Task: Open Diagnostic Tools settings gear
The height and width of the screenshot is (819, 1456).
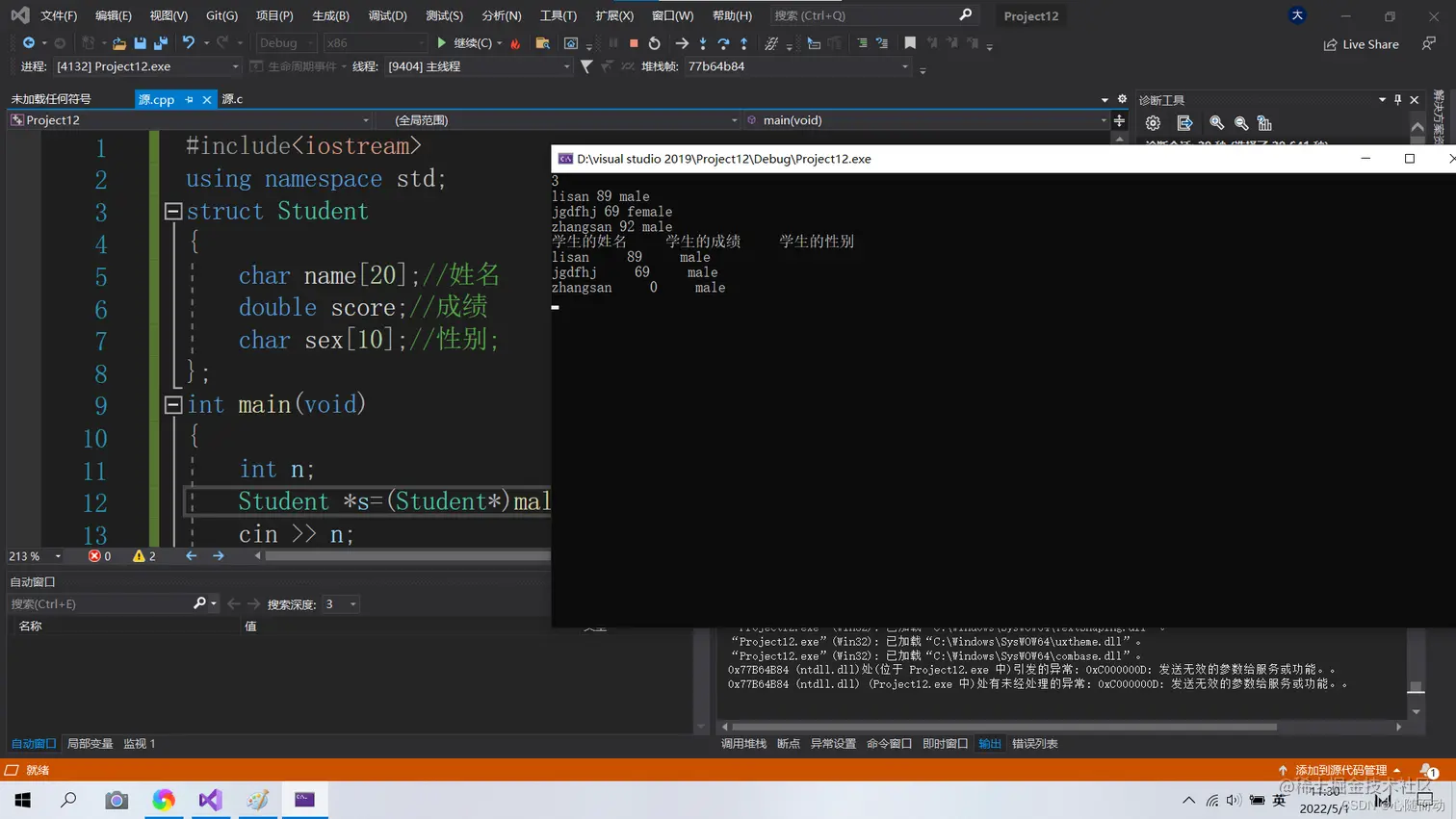Action: 1153,123
